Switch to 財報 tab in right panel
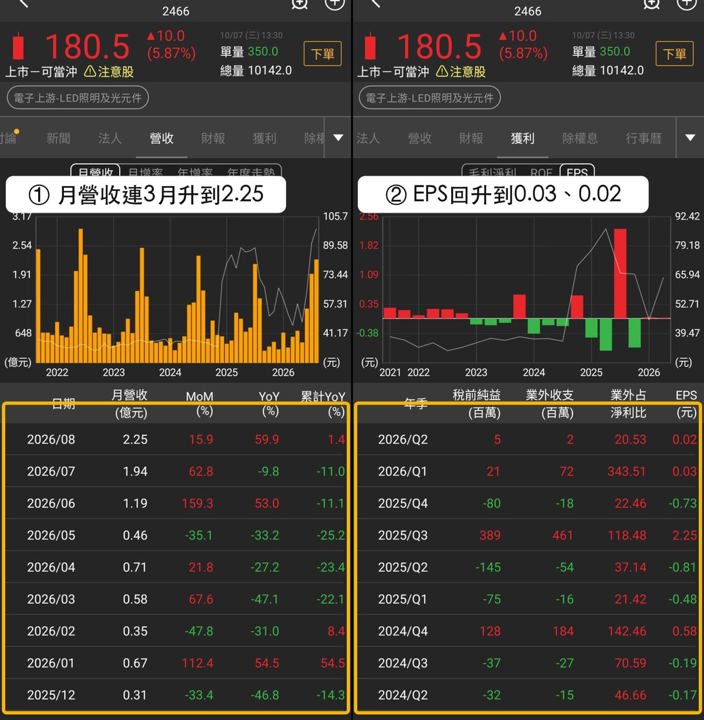Viewport: 704px width, 720px height. (471, 138)
